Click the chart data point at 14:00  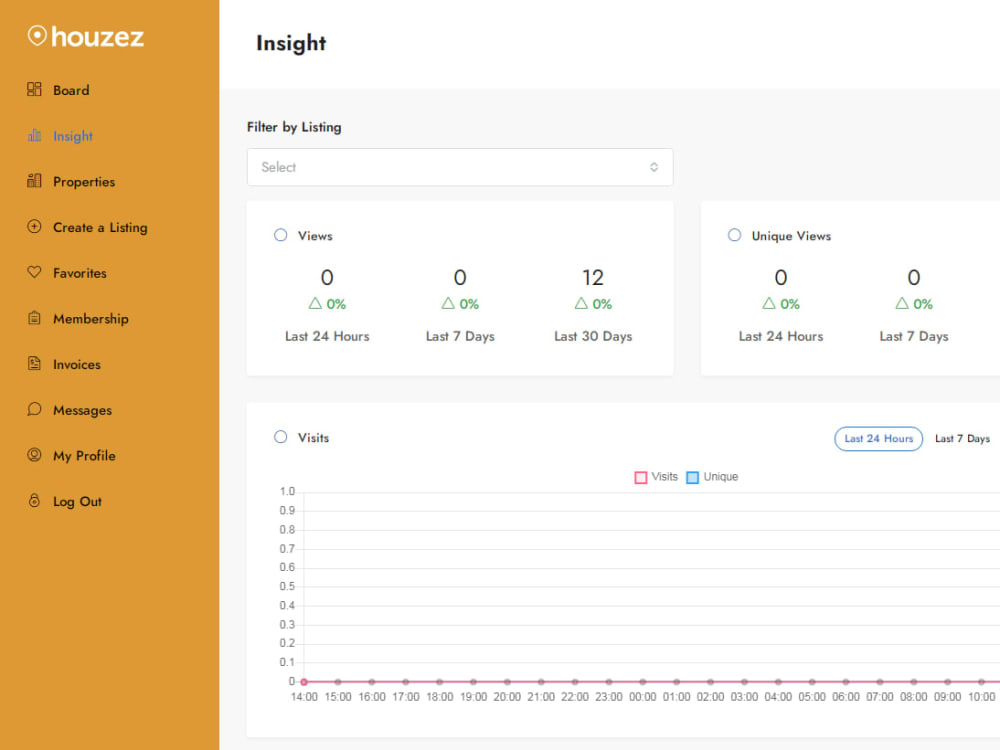304,682
